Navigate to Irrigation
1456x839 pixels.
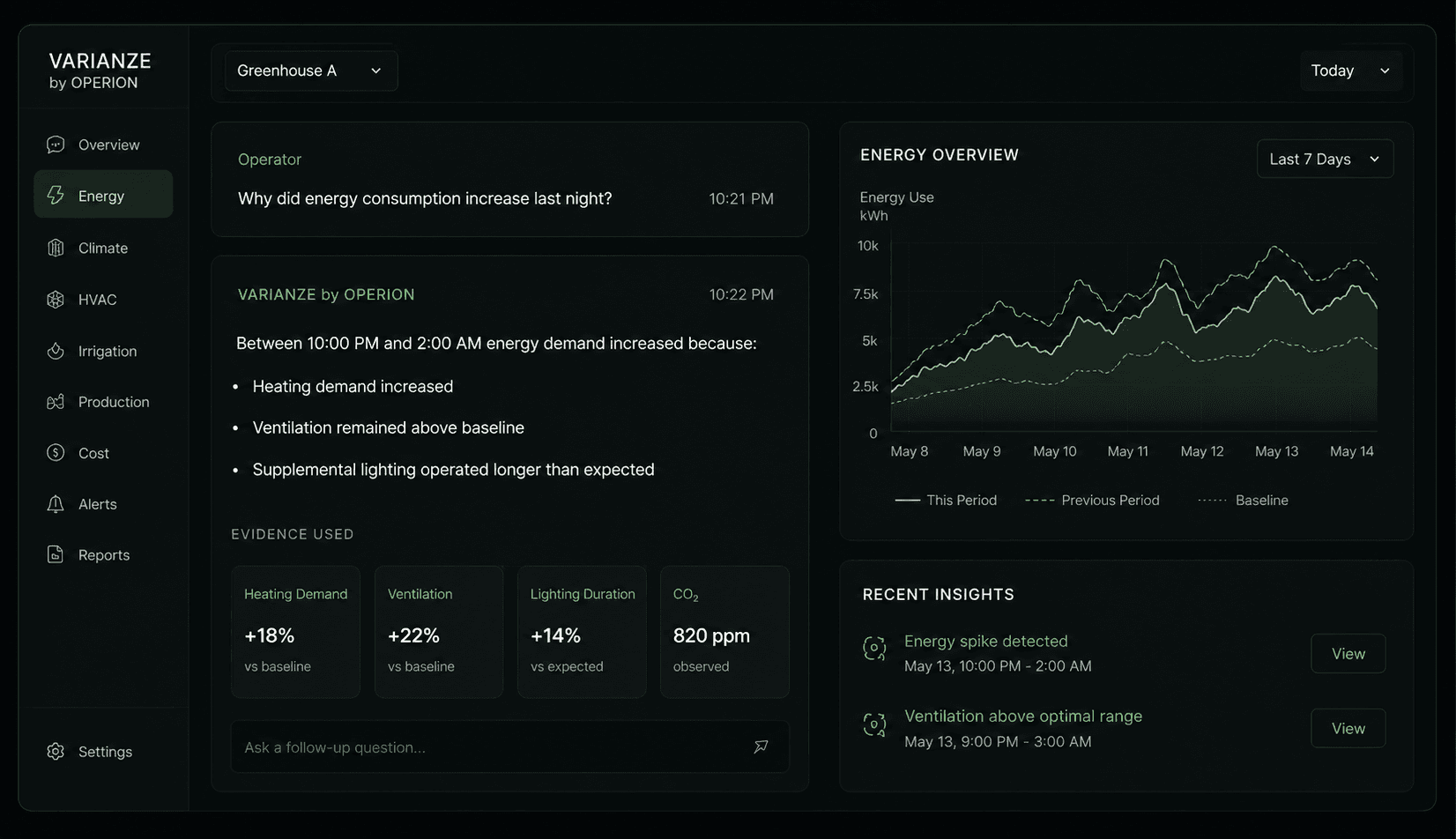[x=103, y=351]
